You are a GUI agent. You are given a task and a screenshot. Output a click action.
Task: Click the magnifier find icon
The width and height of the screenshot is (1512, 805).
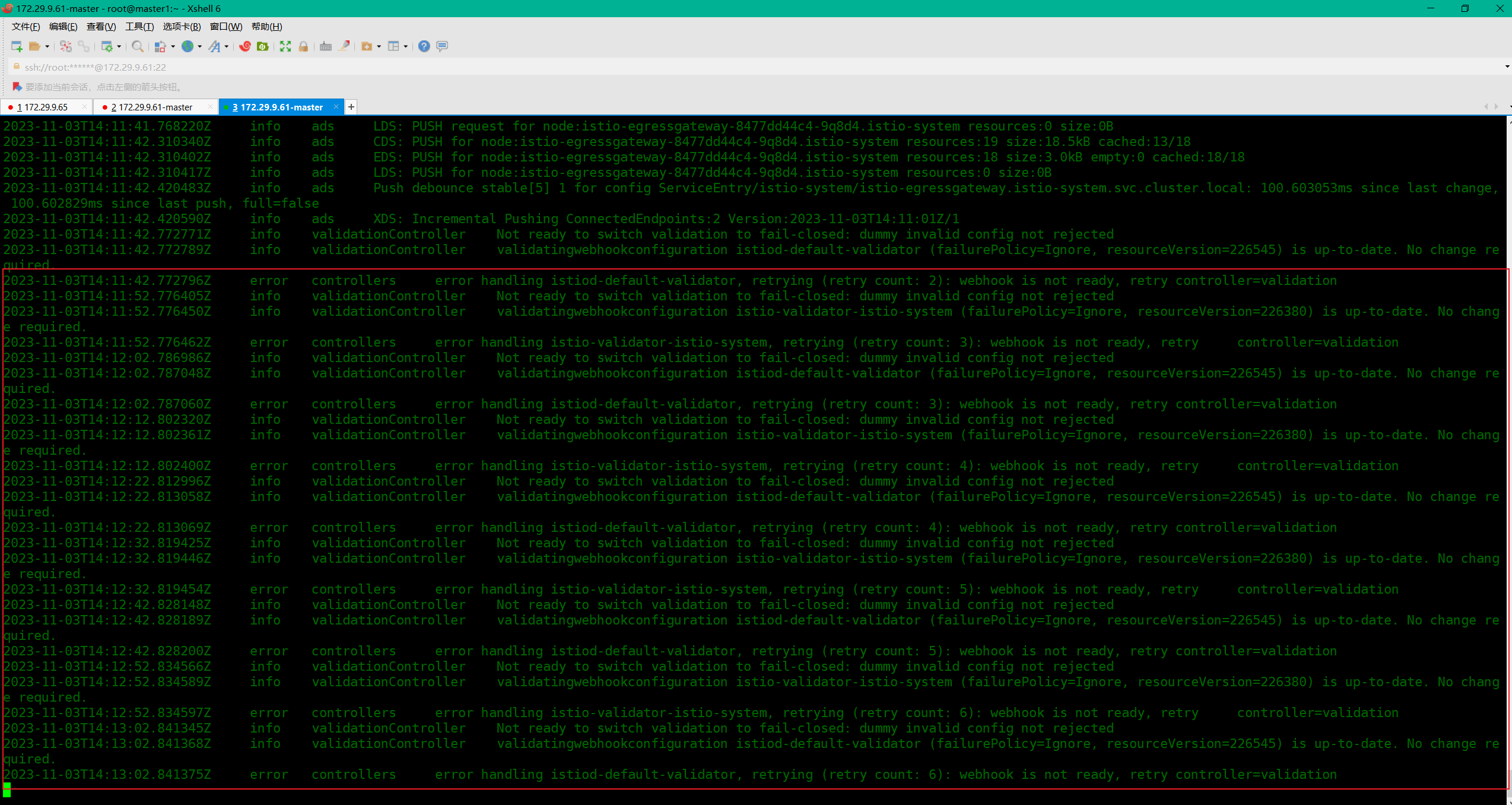pos(138,46)
